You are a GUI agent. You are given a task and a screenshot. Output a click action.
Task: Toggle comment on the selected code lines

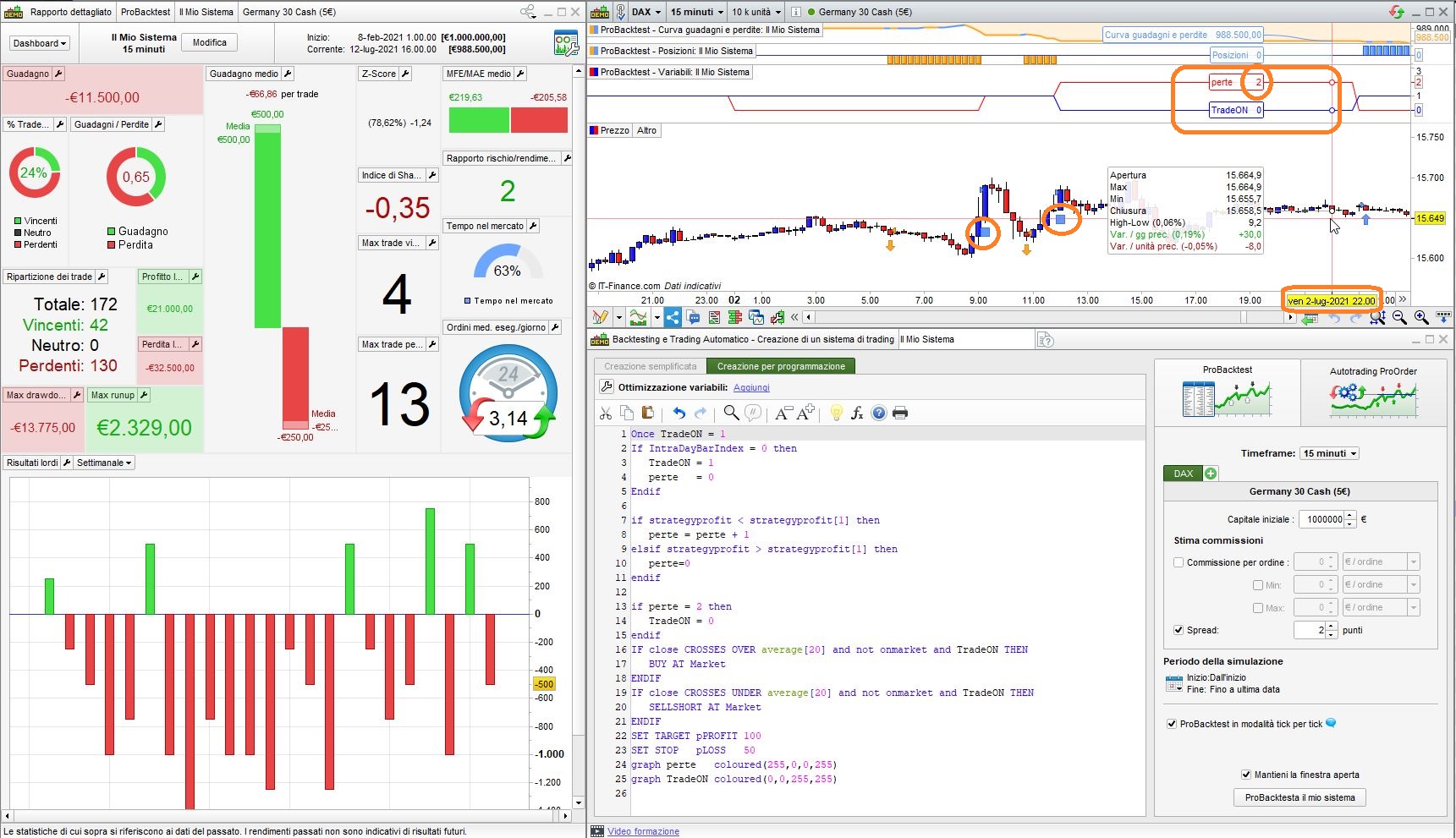[x=753, y=413]
